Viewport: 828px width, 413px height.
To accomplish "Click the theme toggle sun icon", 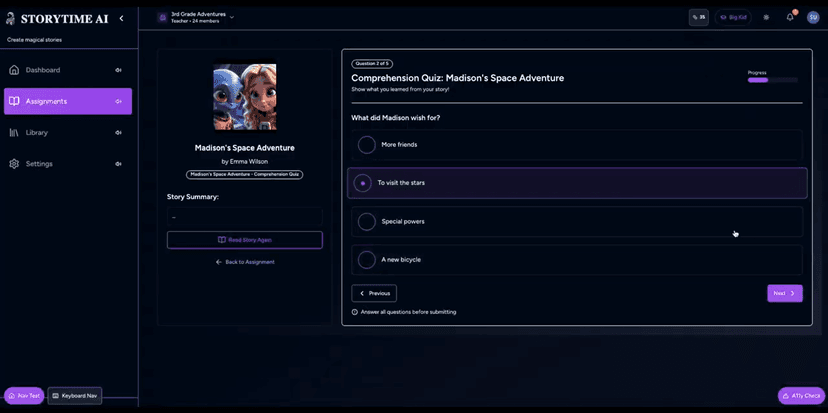I will tap(766, 17).
